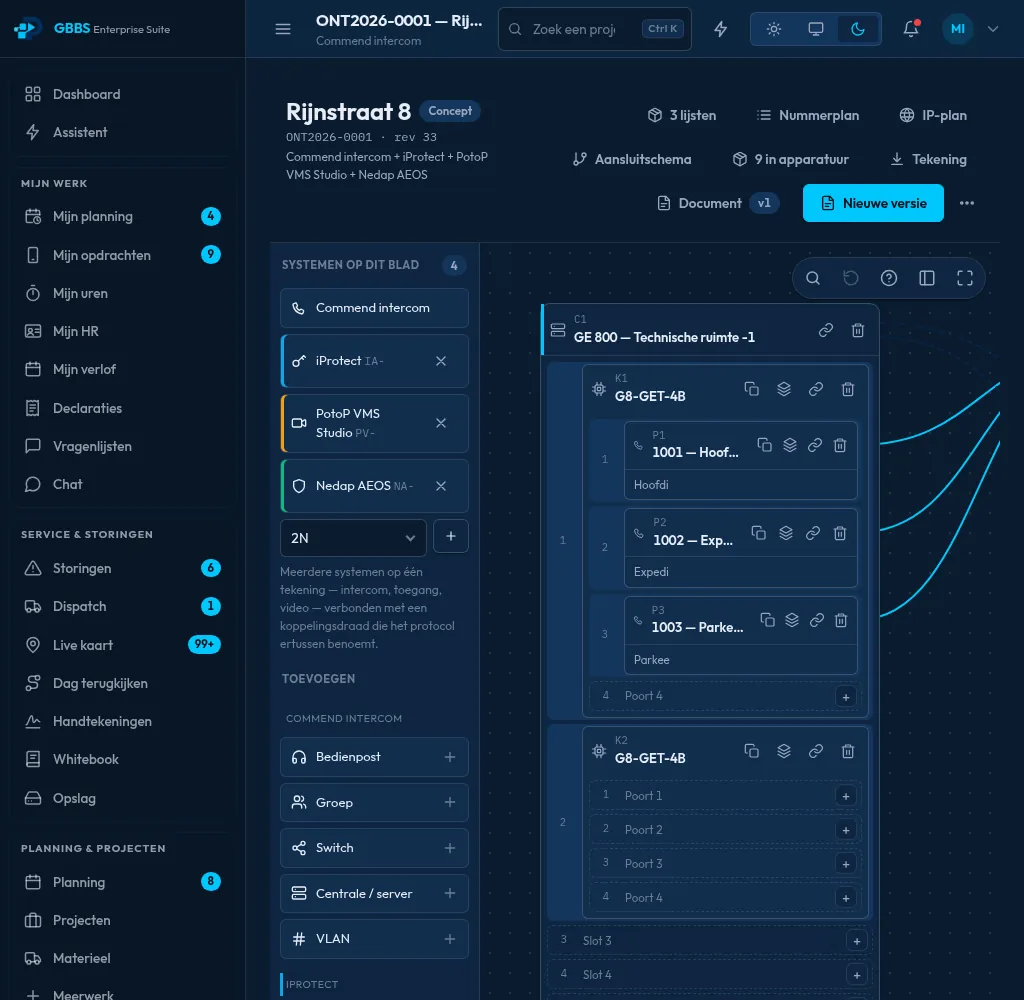Click the canvas search magnifier icon
The height and width of the screenshot is (1000, 1024).
812,278
